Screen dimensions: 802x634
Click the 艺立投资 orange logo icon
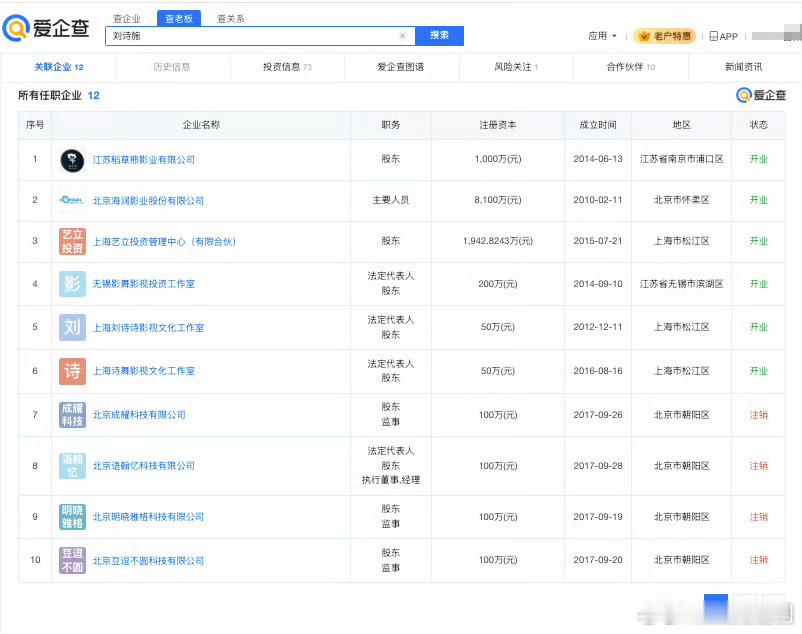72,241
